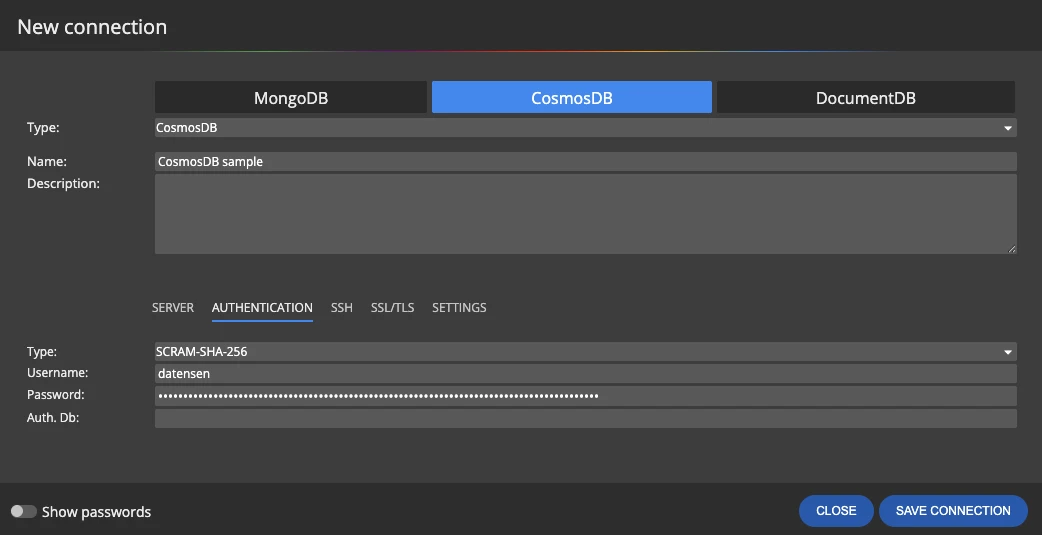Click into the Description text area

tap(585, 214)
